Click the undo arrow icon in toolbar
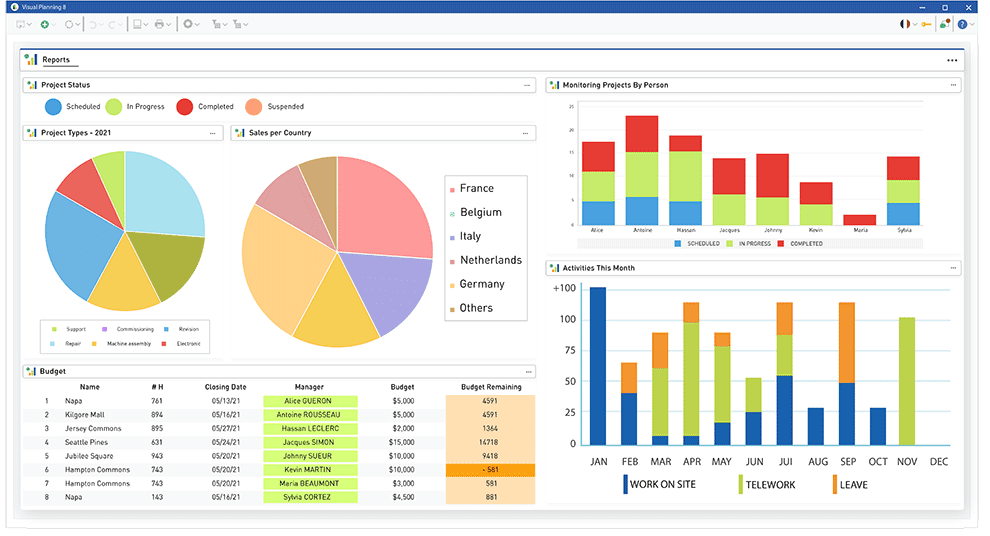990x536 pixels. coord(94,24)
